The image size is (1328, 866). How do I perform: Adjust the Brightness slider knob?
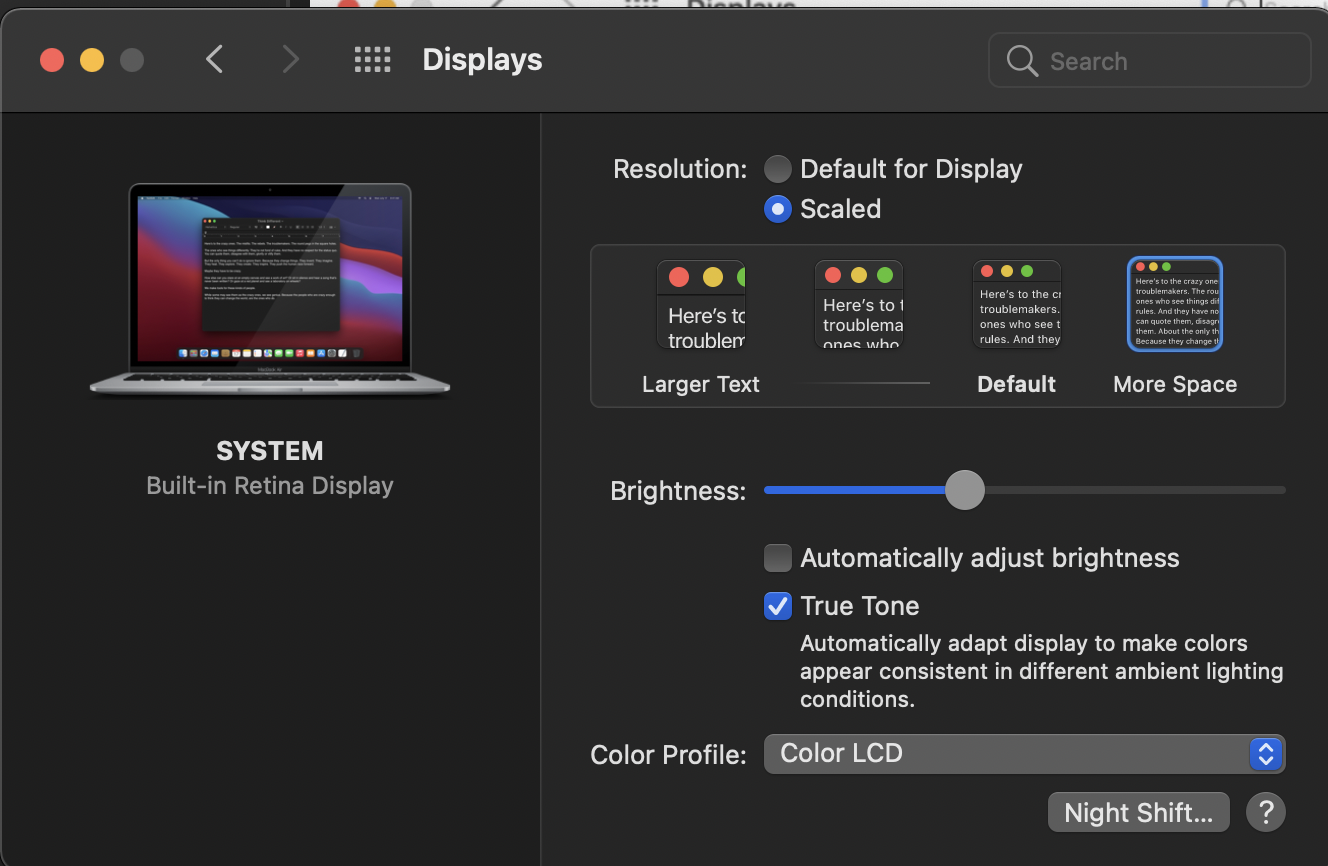click(965, 490)
